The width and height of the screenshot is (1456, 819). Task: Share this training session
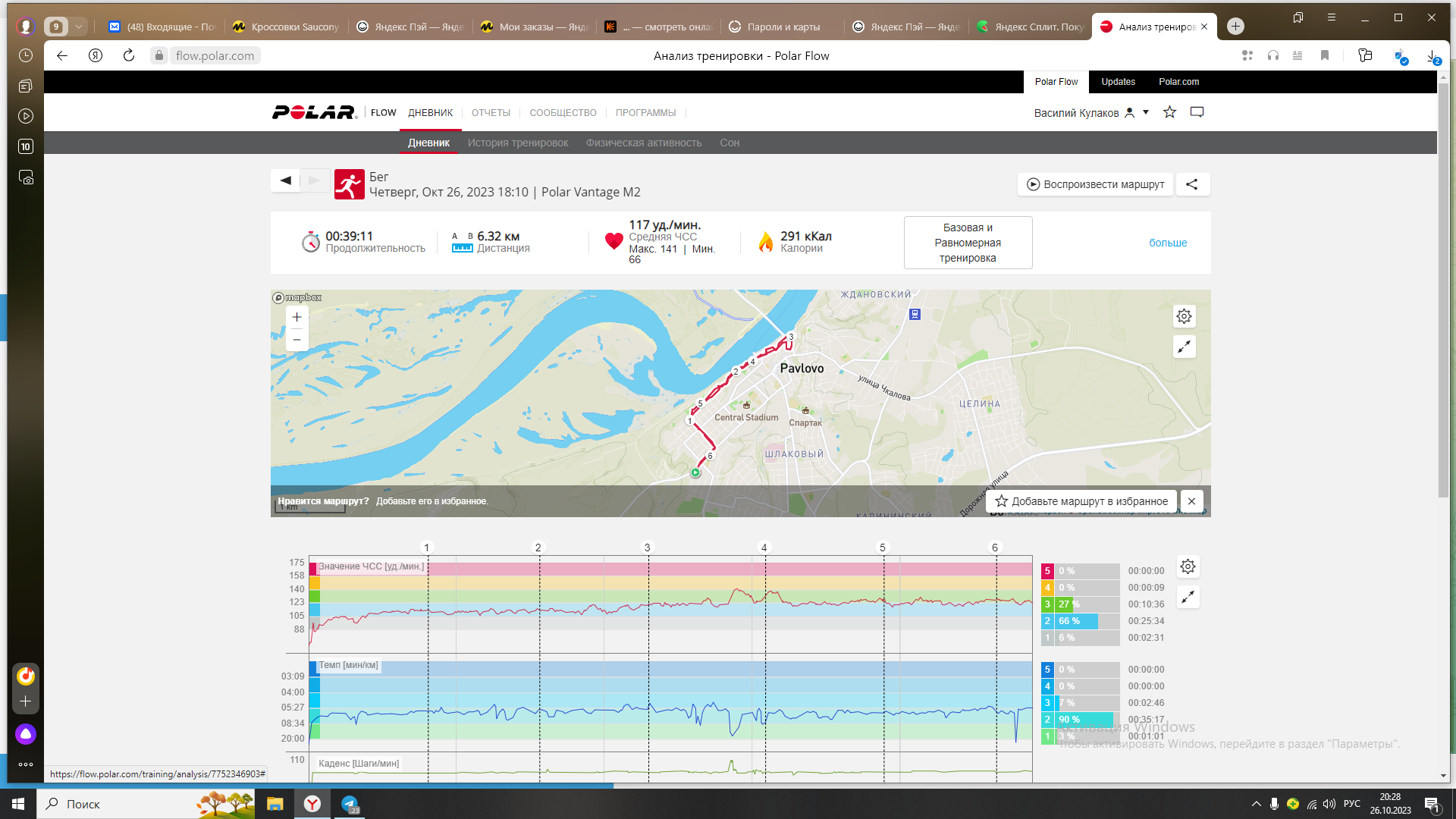click(x=1192, y=184)
